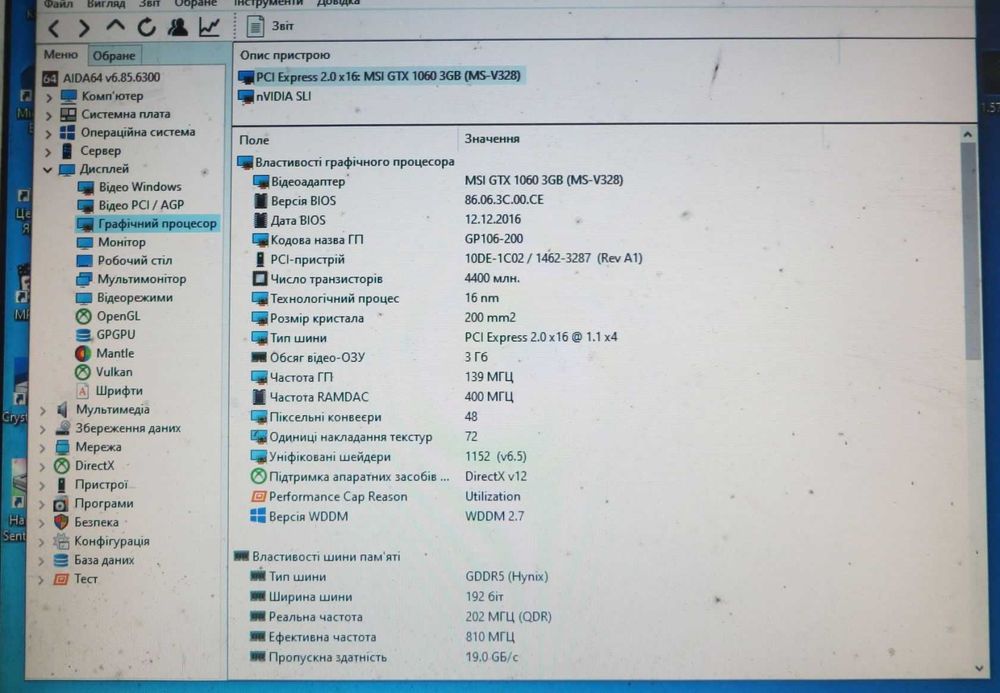Image resolution: width=1000 pixels, height=693 pixels.
Task: Expand the Комп'ютер tree node
Action: (49, 98)
